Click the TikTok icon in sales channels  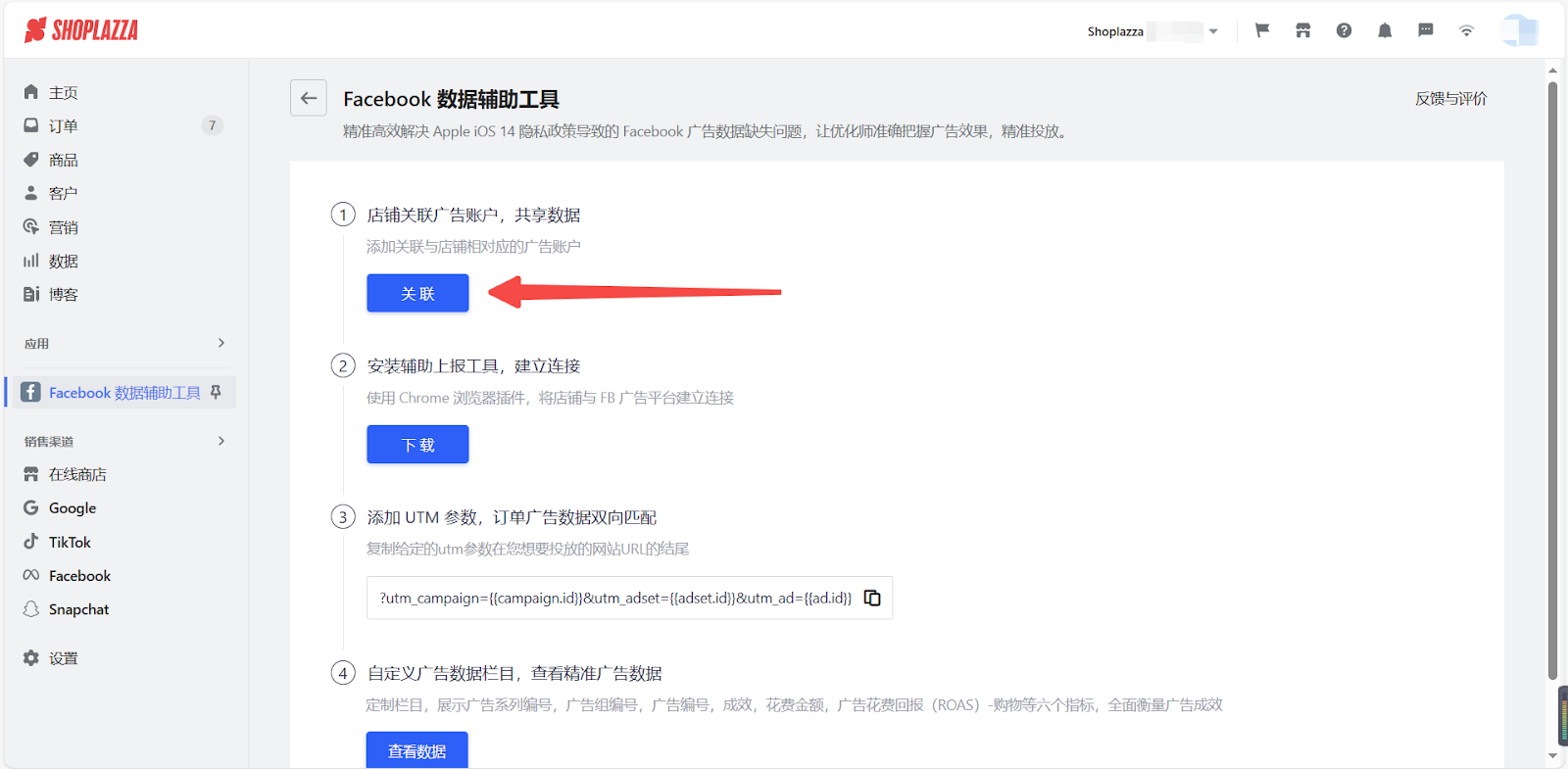pyautogui.click(x=31, y=542)
